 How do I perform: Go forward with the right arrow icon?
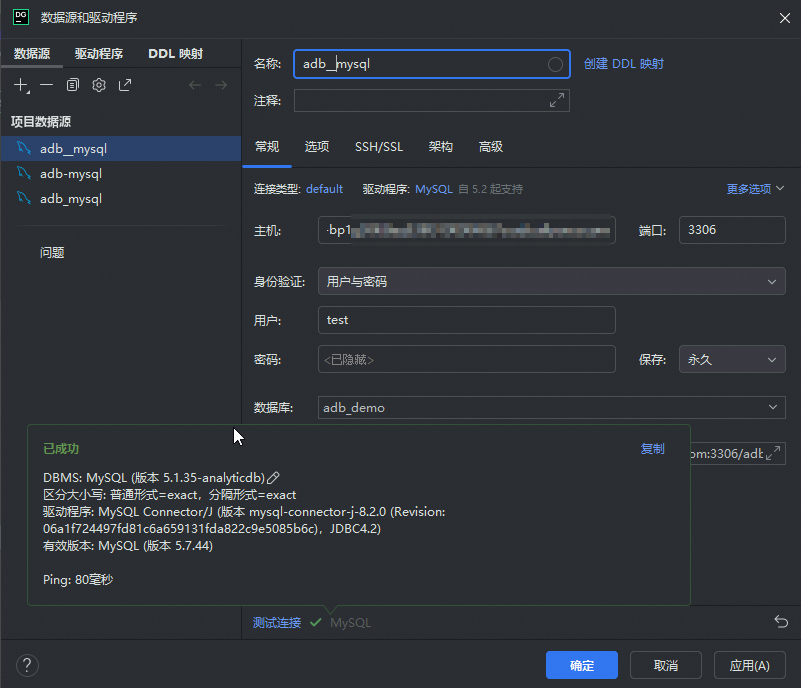(221, 85)
